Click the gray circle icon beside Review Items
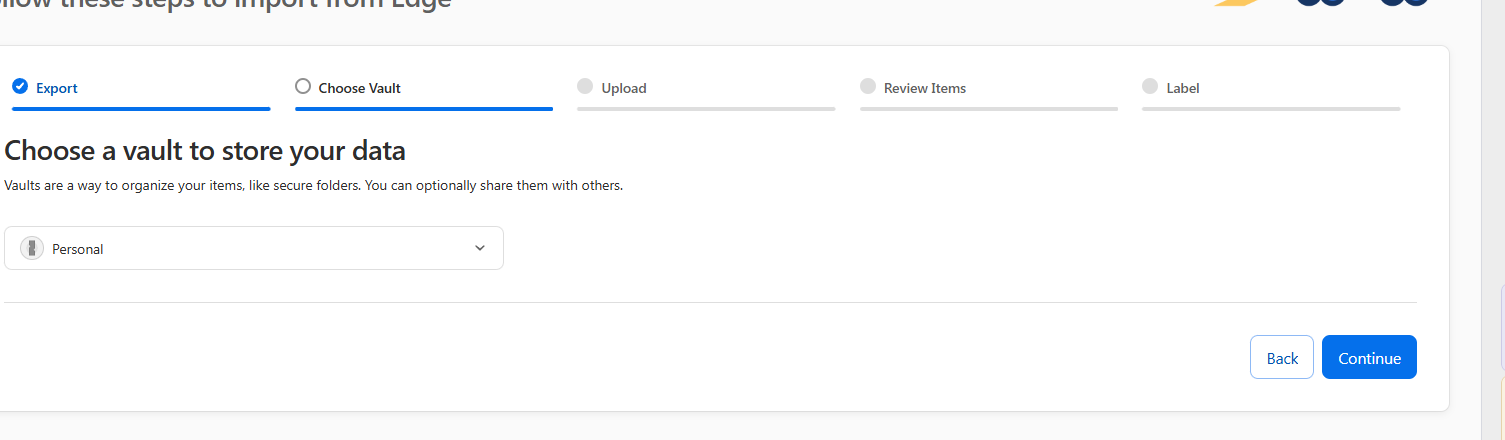This screenshot has height=440, width=1505. point(868,87)
